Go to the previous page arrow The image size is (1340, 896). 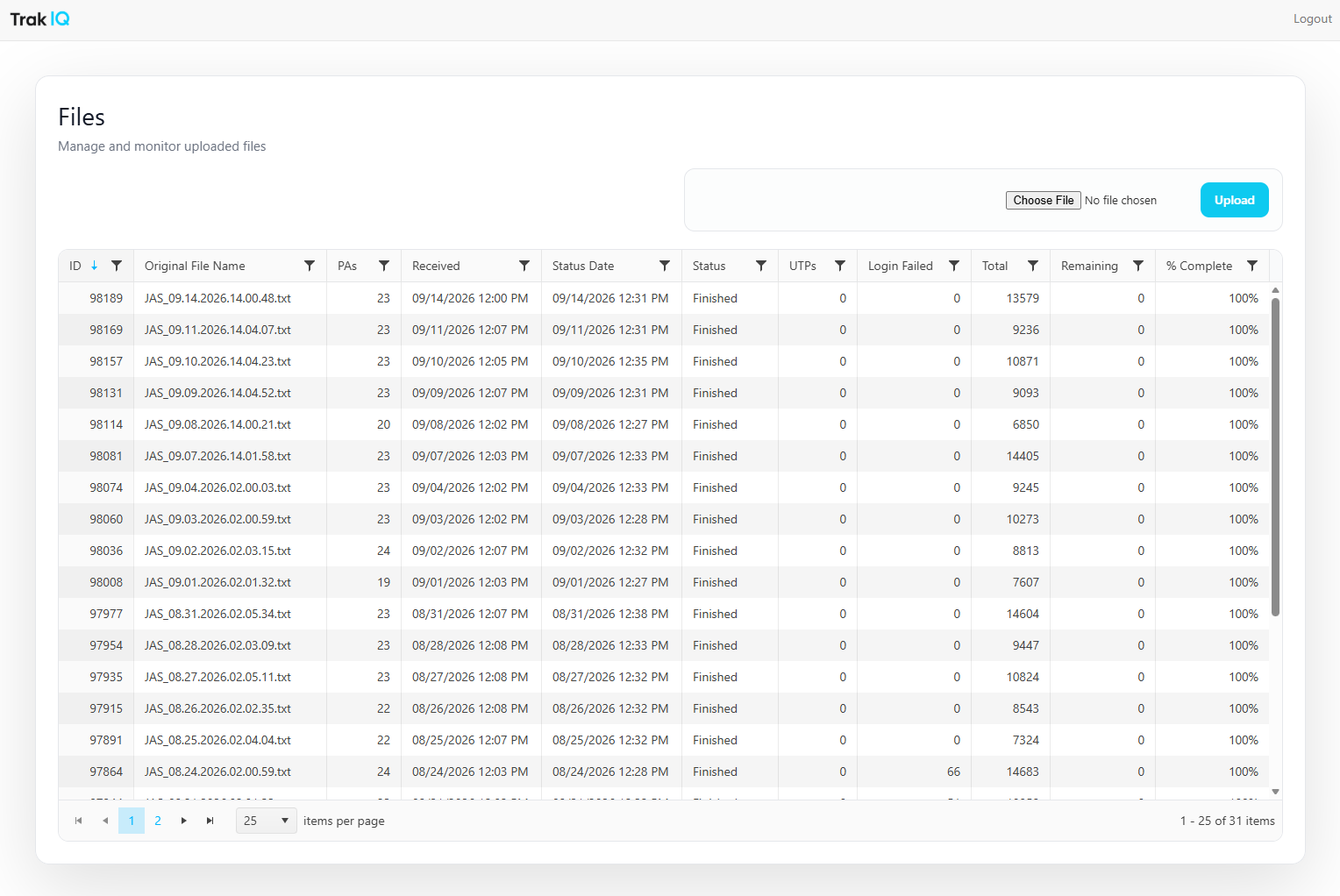click(105, 821)
